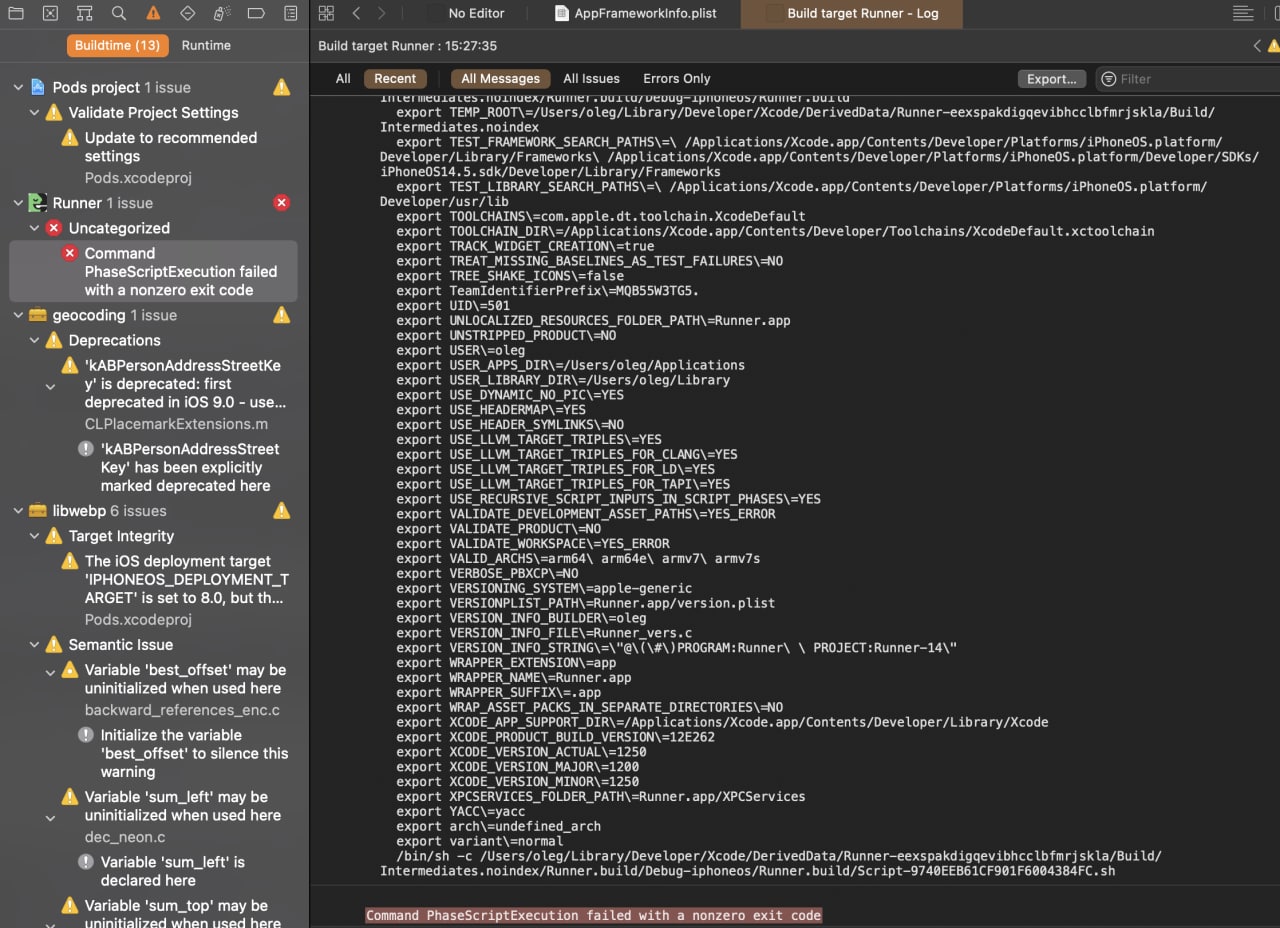The height and width of the screenshot is (928, 1280).
Task: Click the highlighted PhaseScriptExecution failed log line
Action: tap(593, 915)
